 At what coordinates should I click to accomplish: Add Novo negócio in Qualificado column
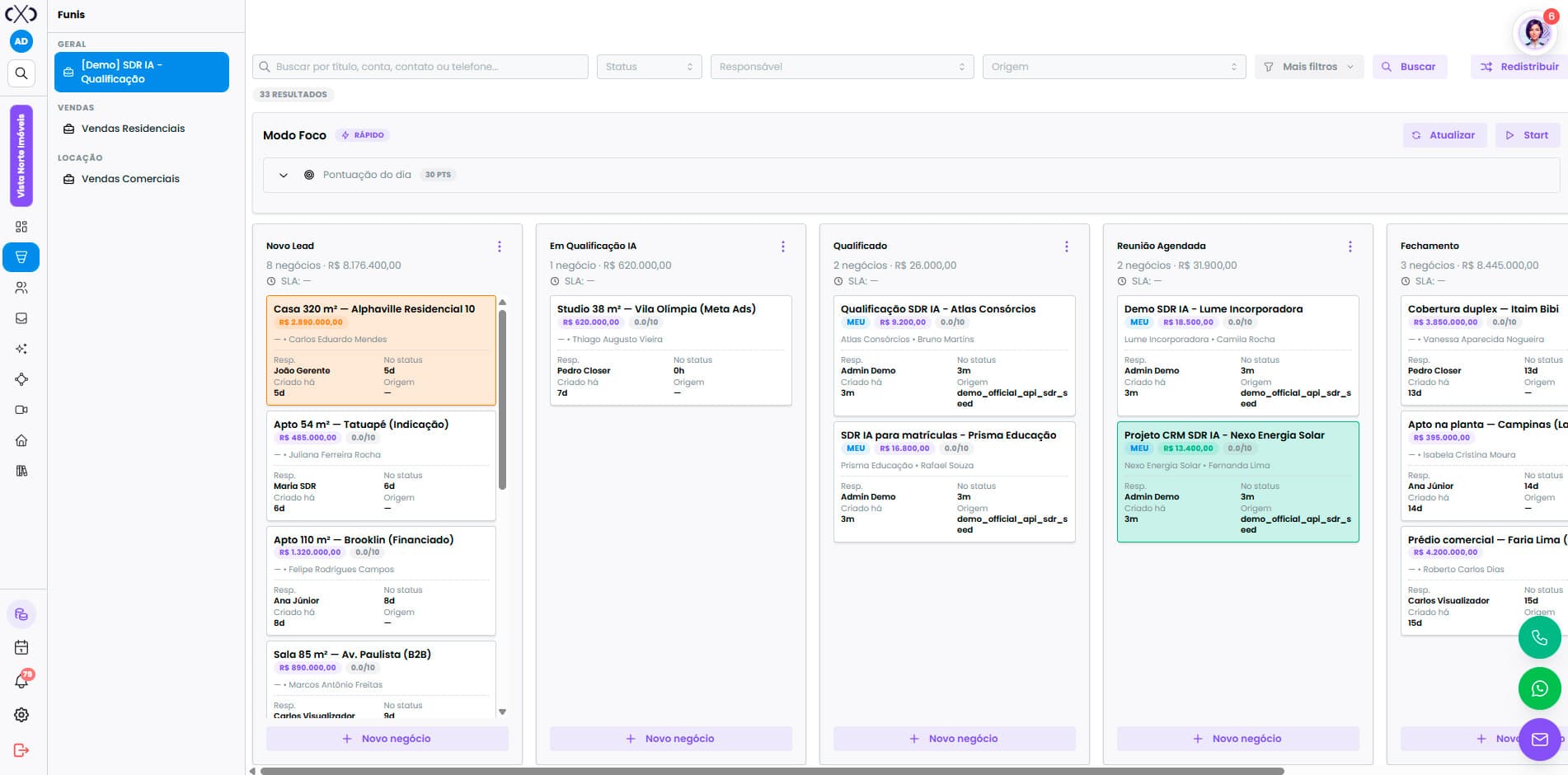[x=954, y=739]
